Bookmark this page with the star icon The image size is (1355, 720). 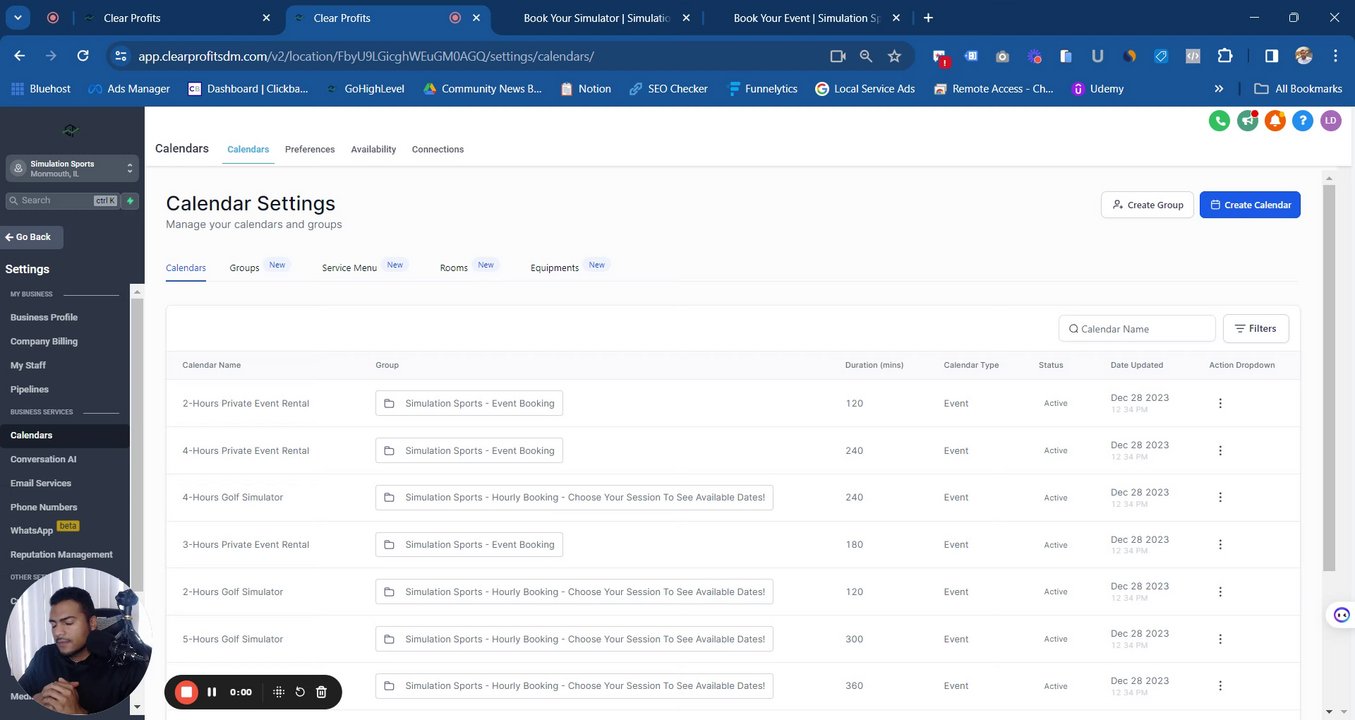(894, 56)
